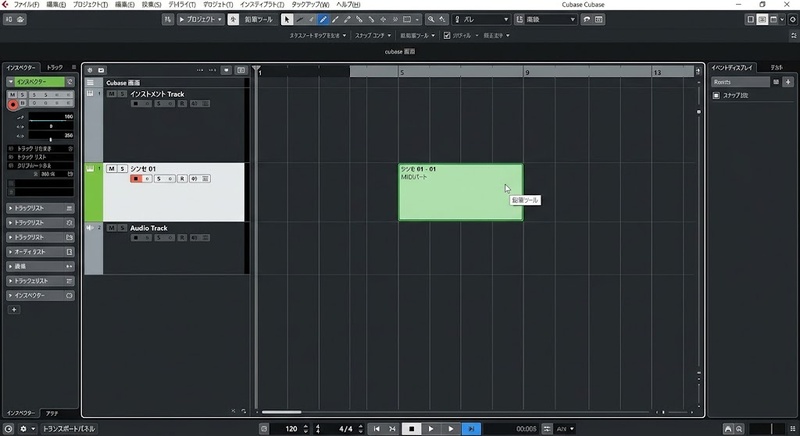Select the highlighted blue Draw pencil tool
The width and height of the screenshot is (800, 436).
coord(323,19)
